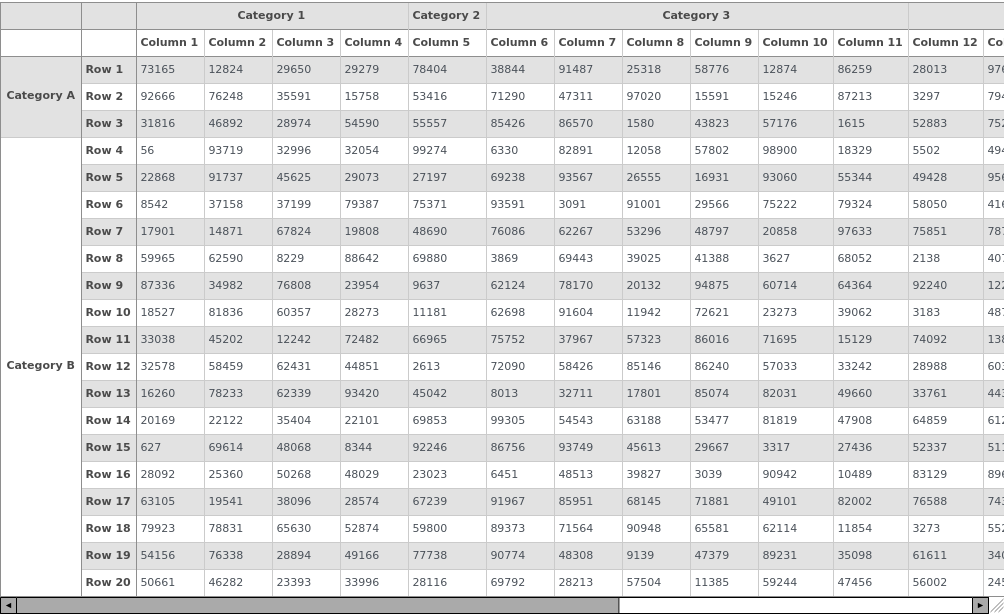
Task: Click the Column 12 header
Action: coord(944,43)
